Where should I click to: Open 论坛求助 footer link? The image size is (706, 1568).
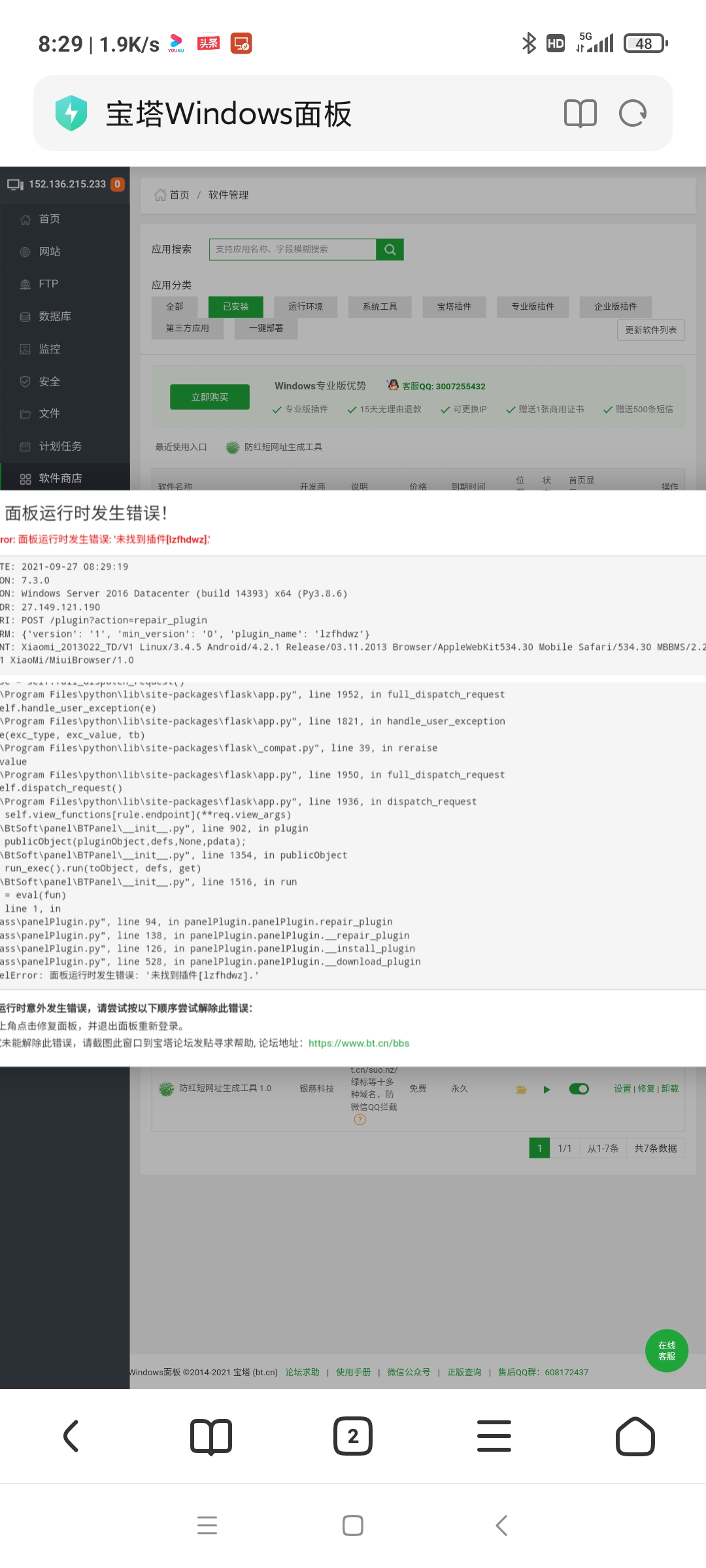302,1372
